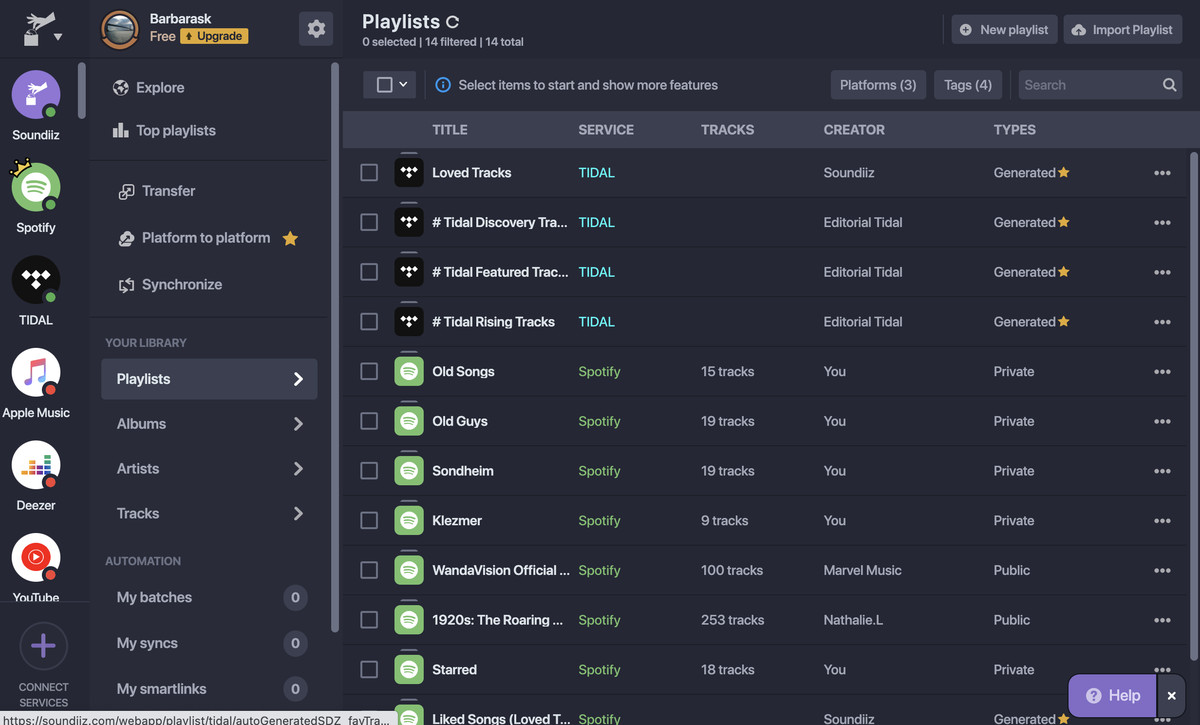
Task: Tick the checkbox for Sondheim
Action: pos(369,471)
